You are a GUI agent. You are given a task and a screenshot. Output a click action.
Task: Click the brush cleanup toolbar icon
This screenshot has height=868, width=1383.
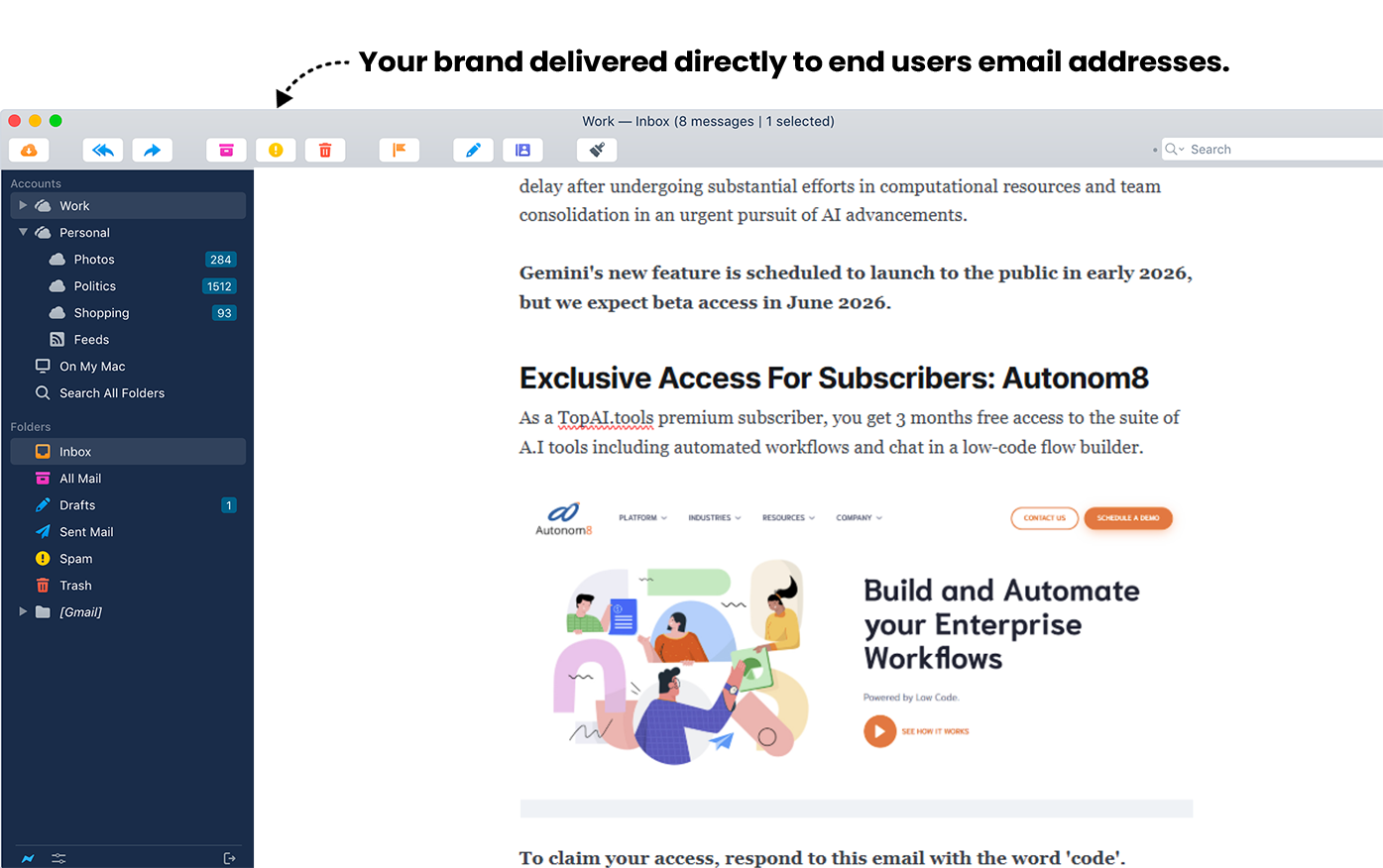[x=597, y=150]
